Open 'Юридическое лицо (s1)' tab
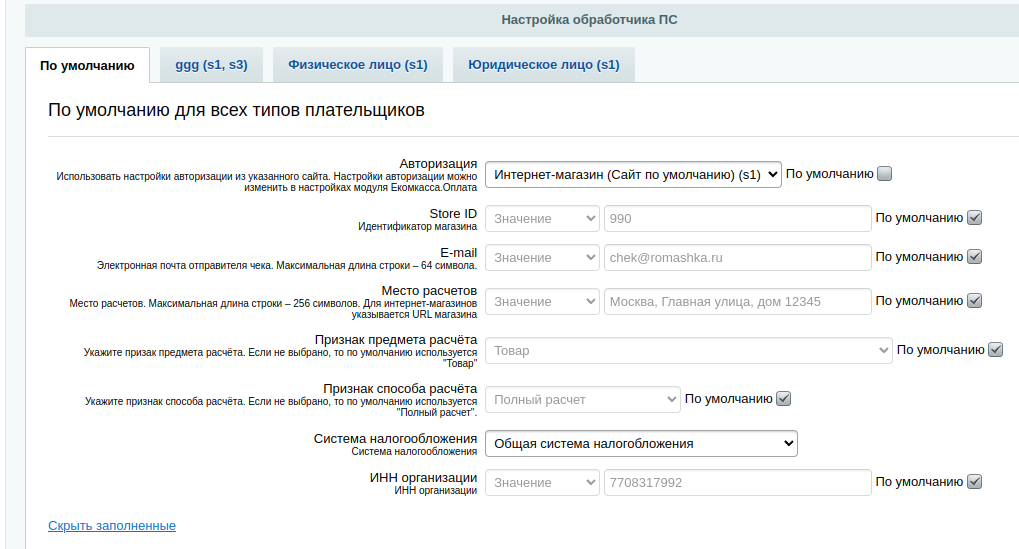Image resolution: width=1019 pixels, height=549 pixels. (543, 65)
